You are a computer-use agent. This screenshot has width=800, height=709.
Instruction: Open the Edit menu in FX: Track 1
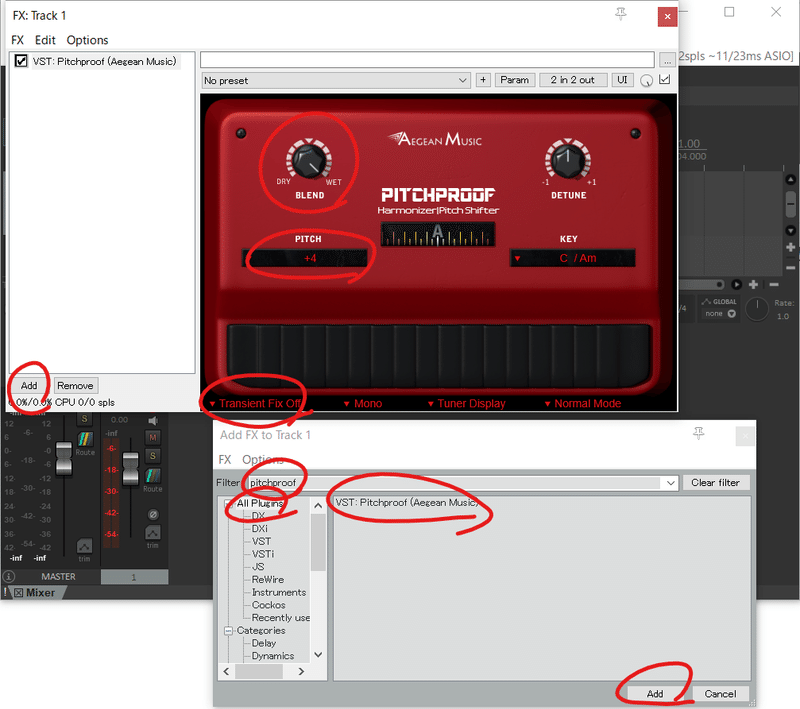coord(45,40)
